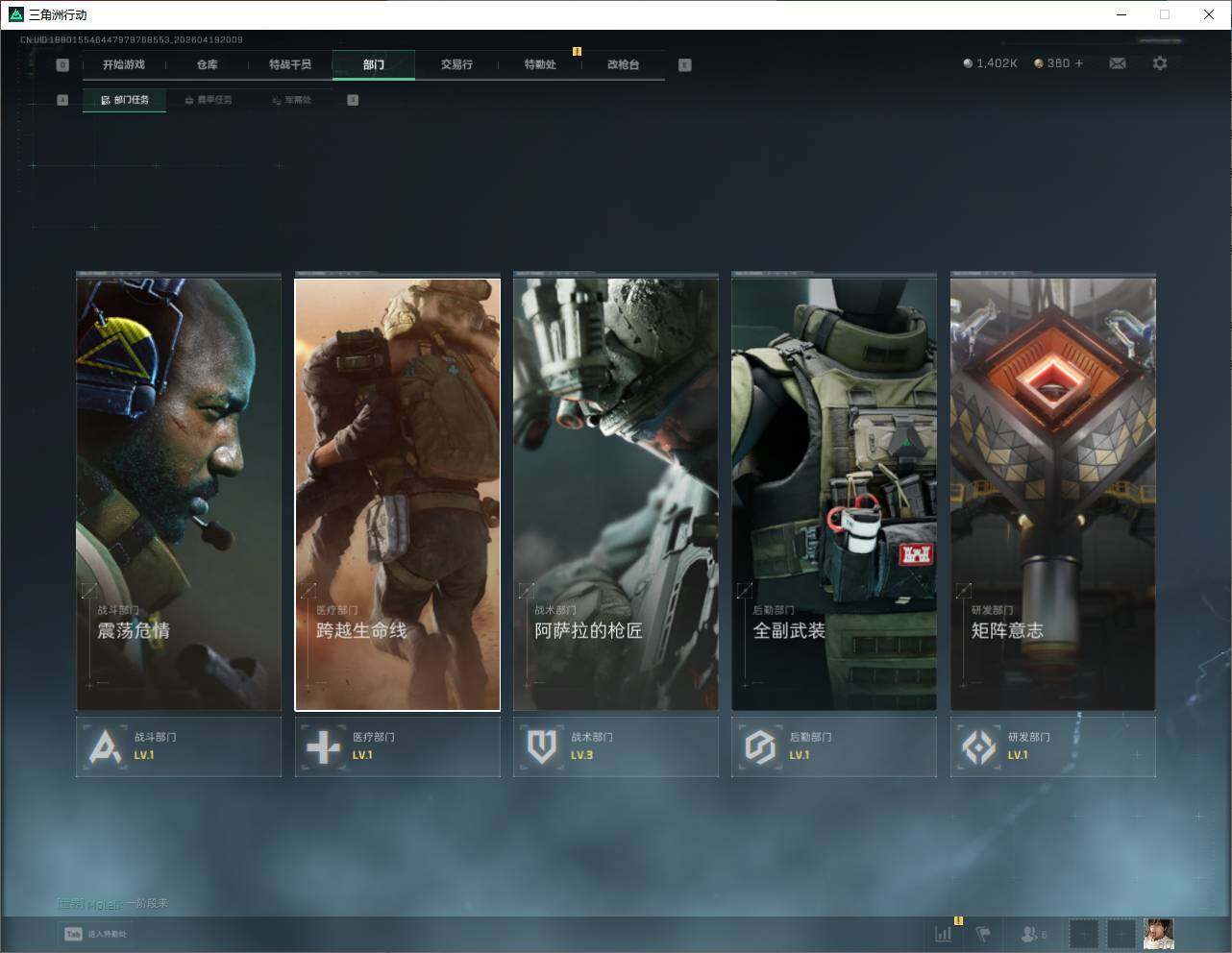Click the 医疗部门 cross emblem icon
Viewport: 1232px width, 953px height.
tap(324, 746)
